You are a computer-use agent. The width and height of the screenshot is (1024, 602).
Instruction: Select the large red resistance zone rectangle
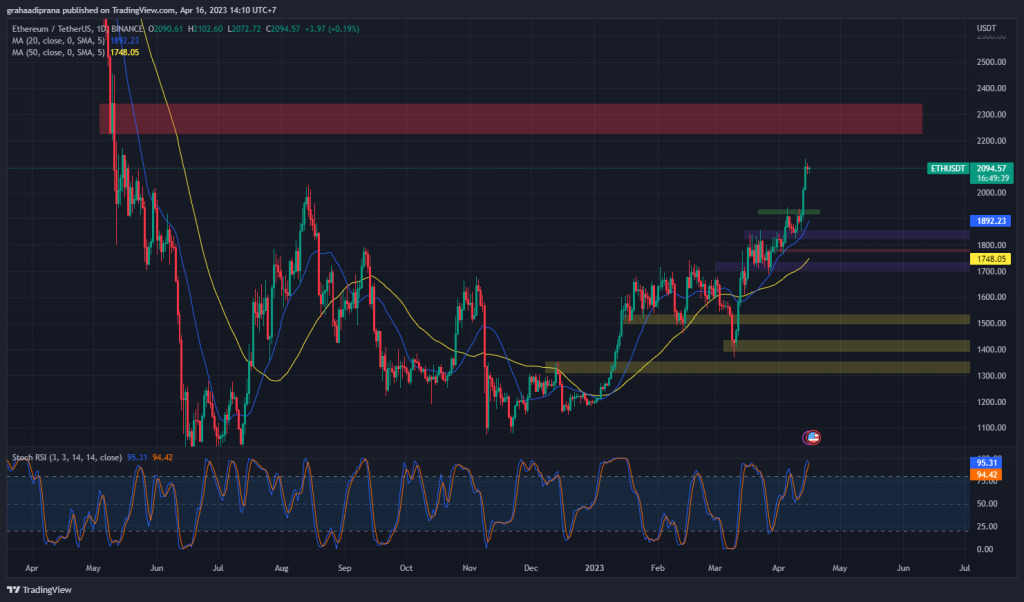click(x=511, y=119)
